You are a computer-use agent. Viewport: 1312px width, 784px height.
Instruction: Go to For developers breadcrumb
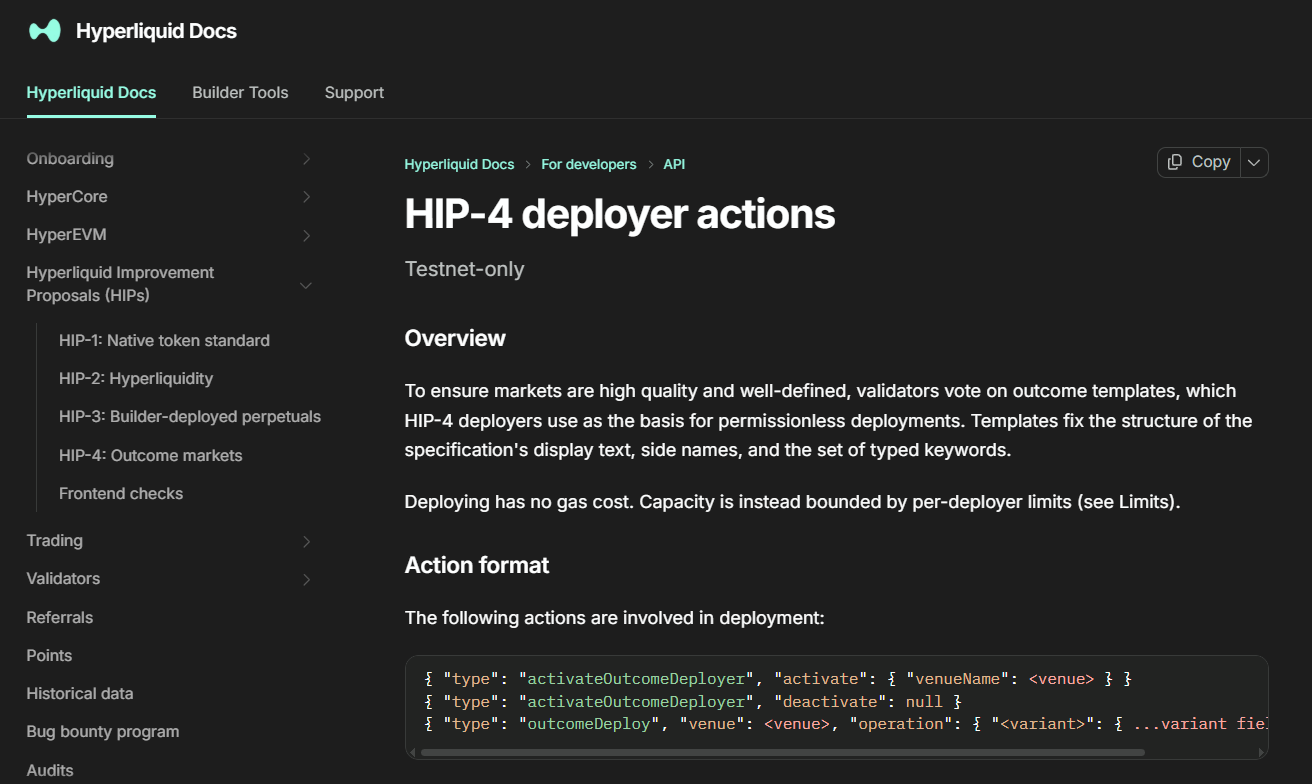coord(589,164)
